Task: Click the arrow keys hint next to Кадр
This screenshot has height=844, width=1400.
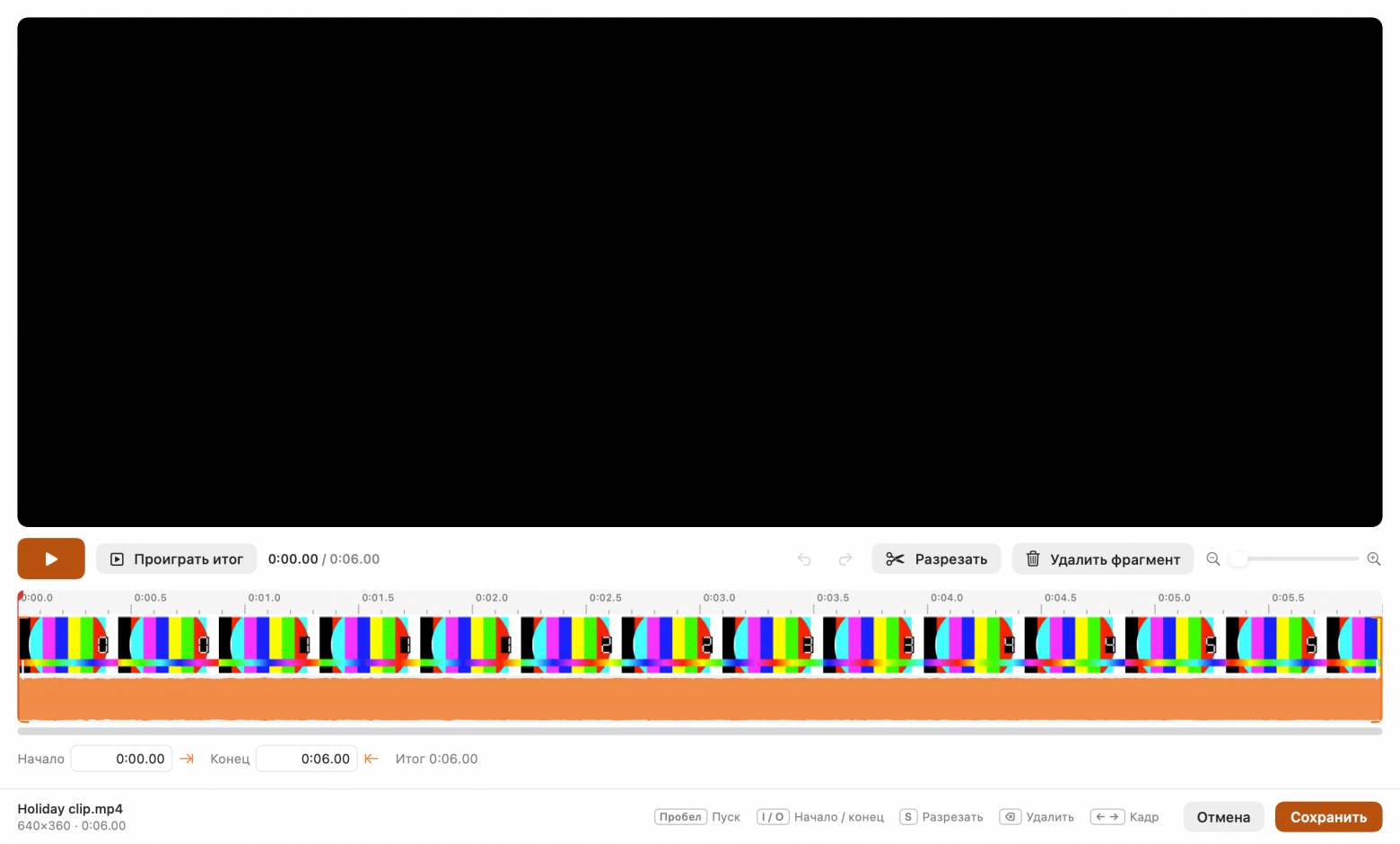Action: 1107,817
